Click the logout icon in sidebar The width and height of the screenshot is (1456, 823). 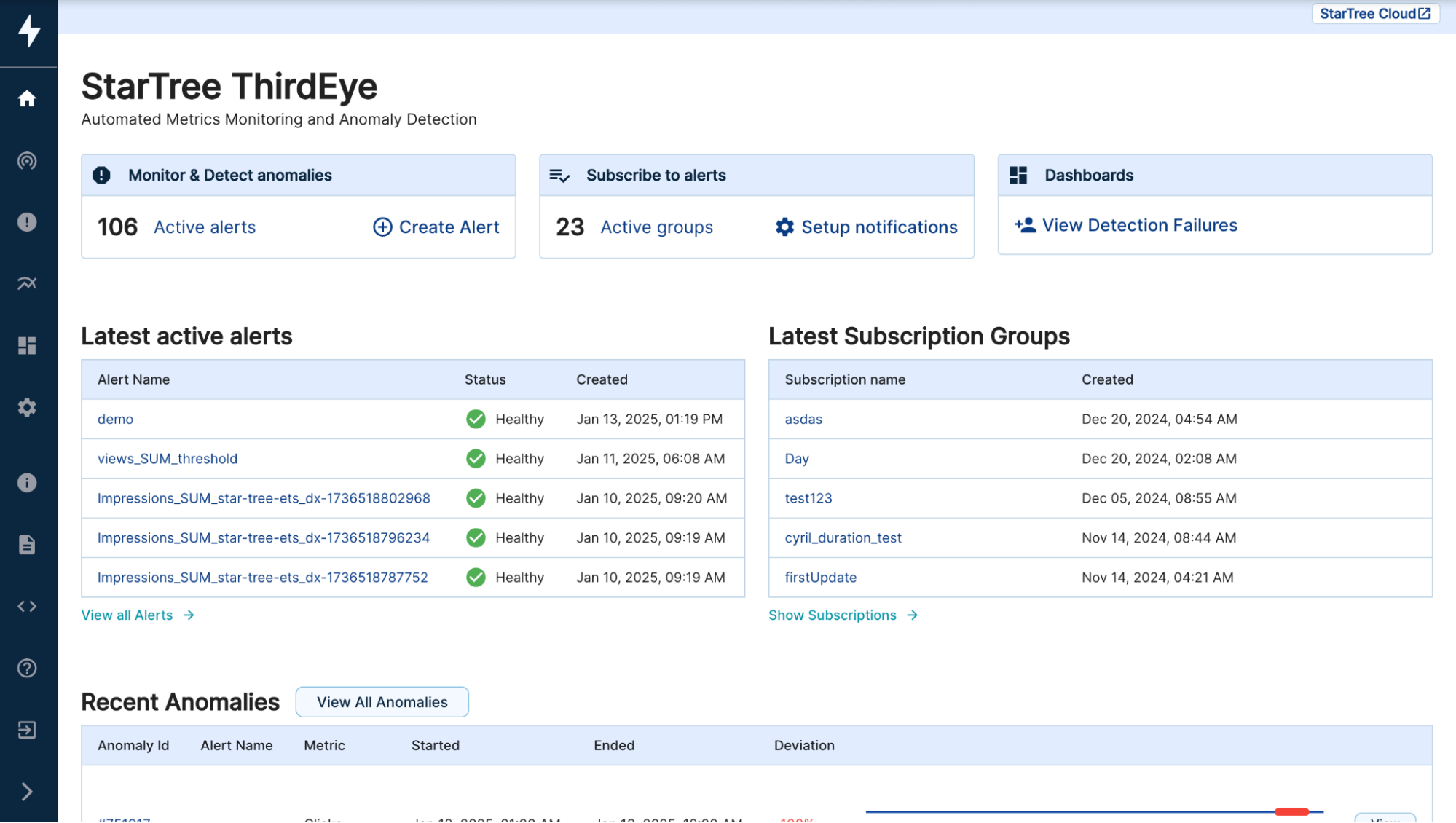pyautogui.click(x=27, y=730)
